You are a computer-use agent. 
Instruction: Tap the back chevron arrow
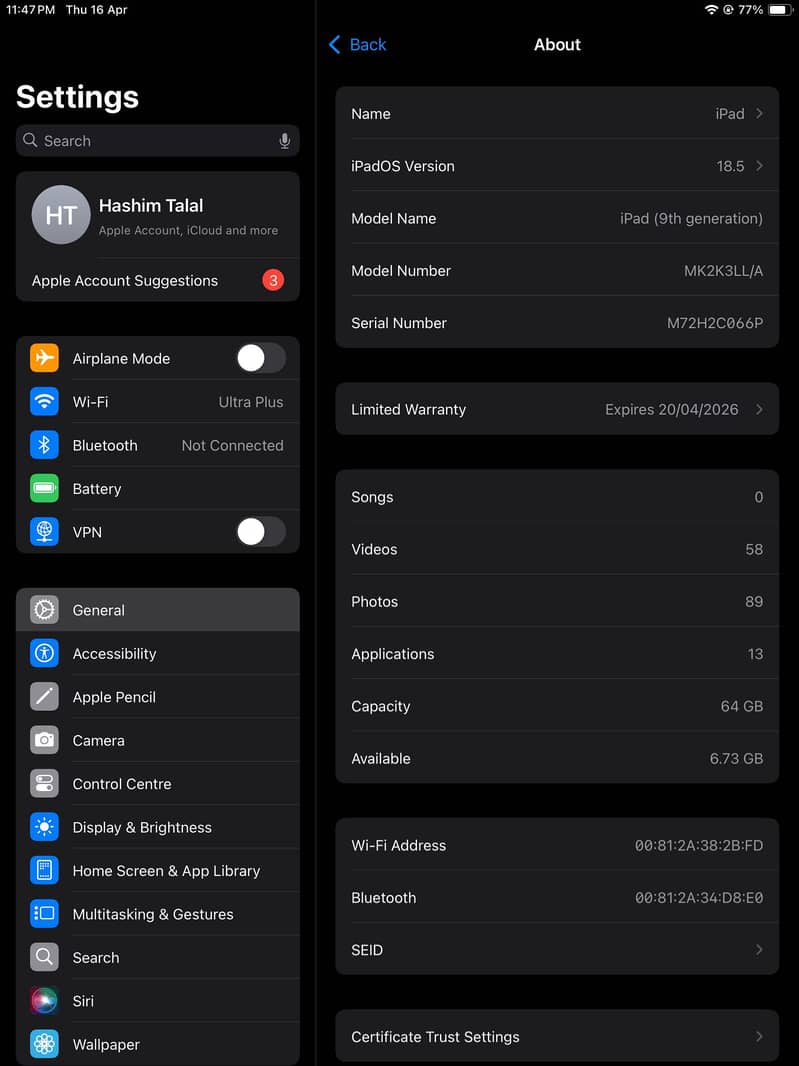335,45
